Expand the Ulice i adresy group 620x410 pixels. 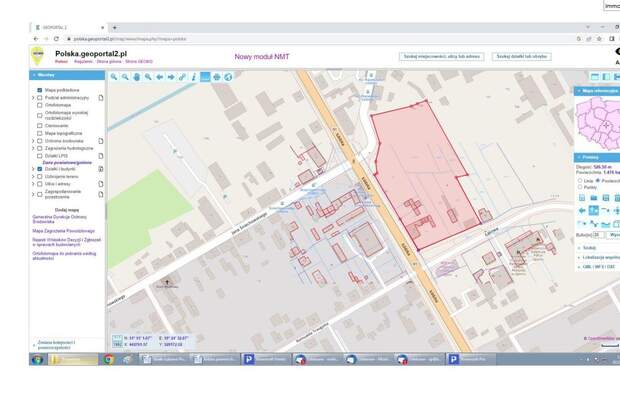(x=32, y=183)
